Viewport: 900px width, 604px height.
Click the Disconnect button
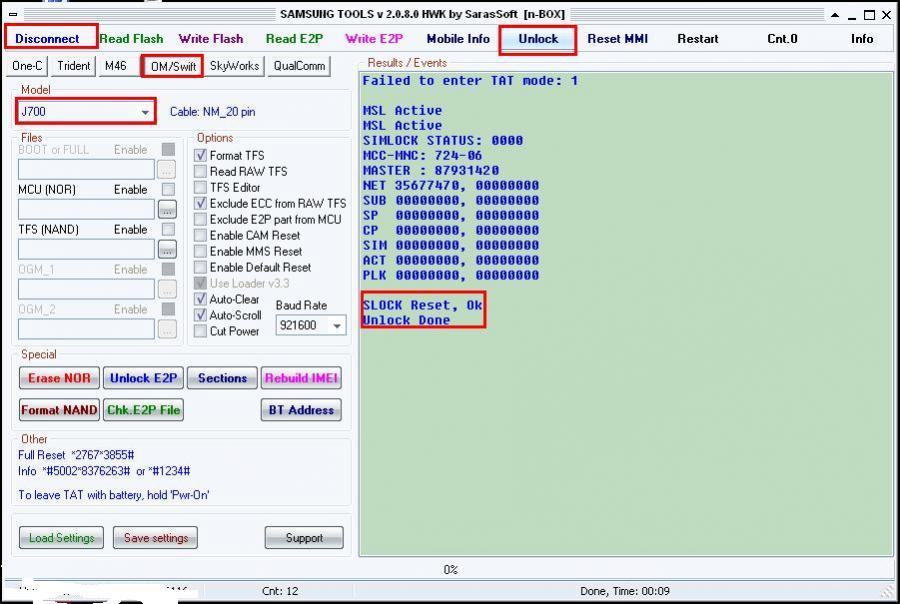(x=47, y=38)
